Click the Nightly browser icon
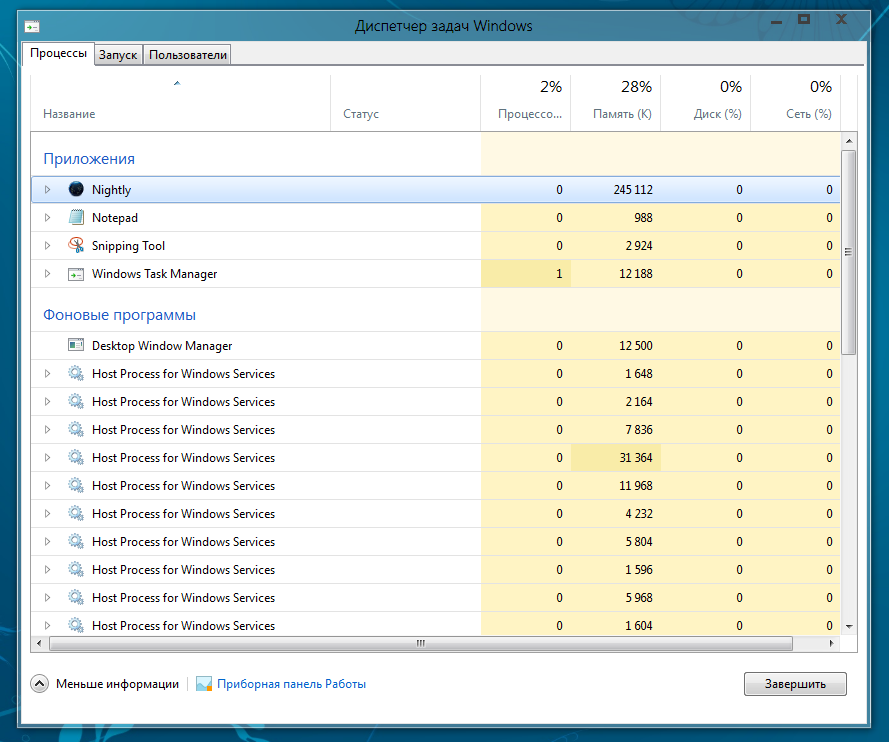This screenshot has width=889, height=742. pyautogui.click(x=76, y=189)
